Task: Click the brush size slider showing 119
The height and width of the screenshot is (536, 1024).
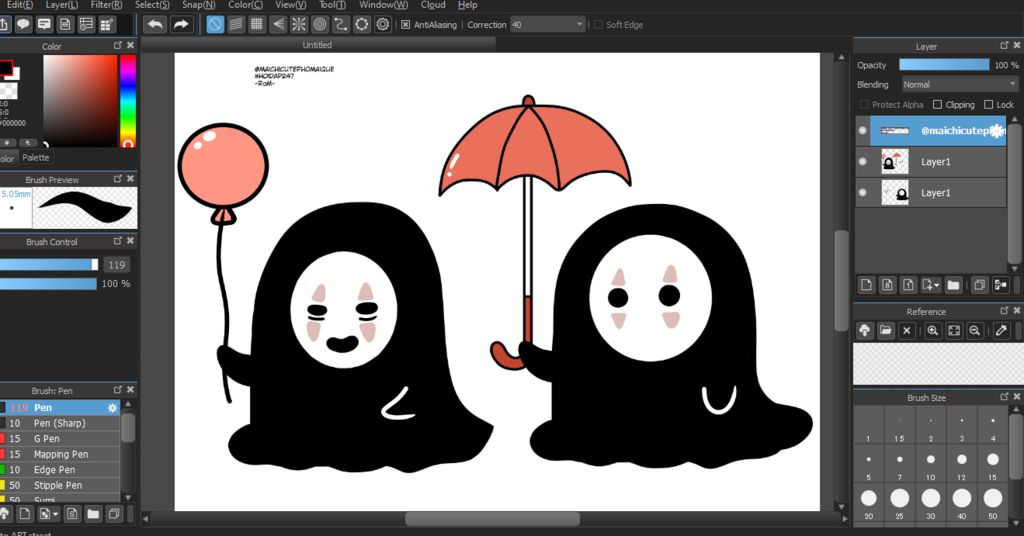Action: click(49, 264)
